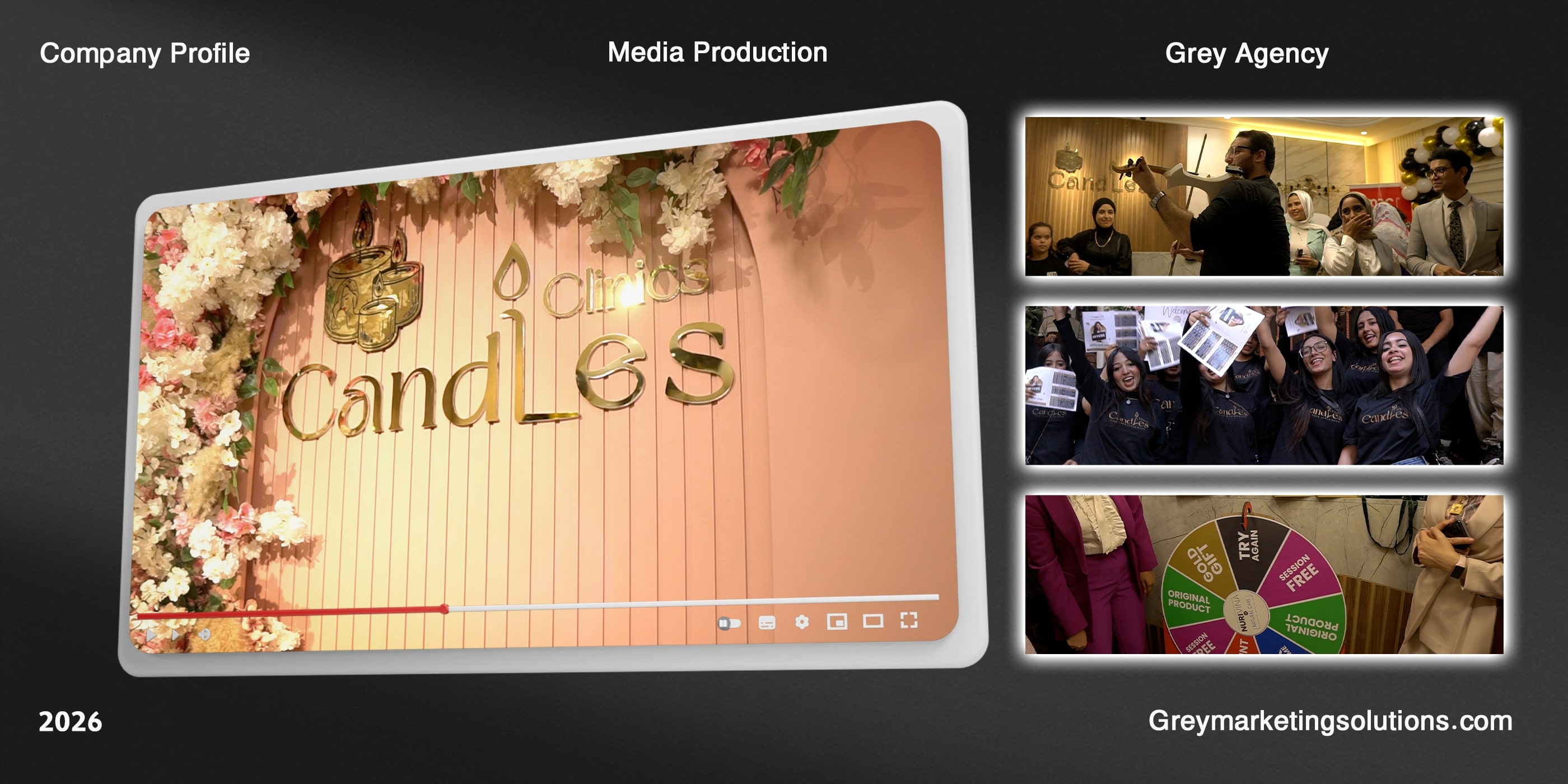Click the 2026 year label
This screenshot has width=1568, height=784.
[70, 722]
